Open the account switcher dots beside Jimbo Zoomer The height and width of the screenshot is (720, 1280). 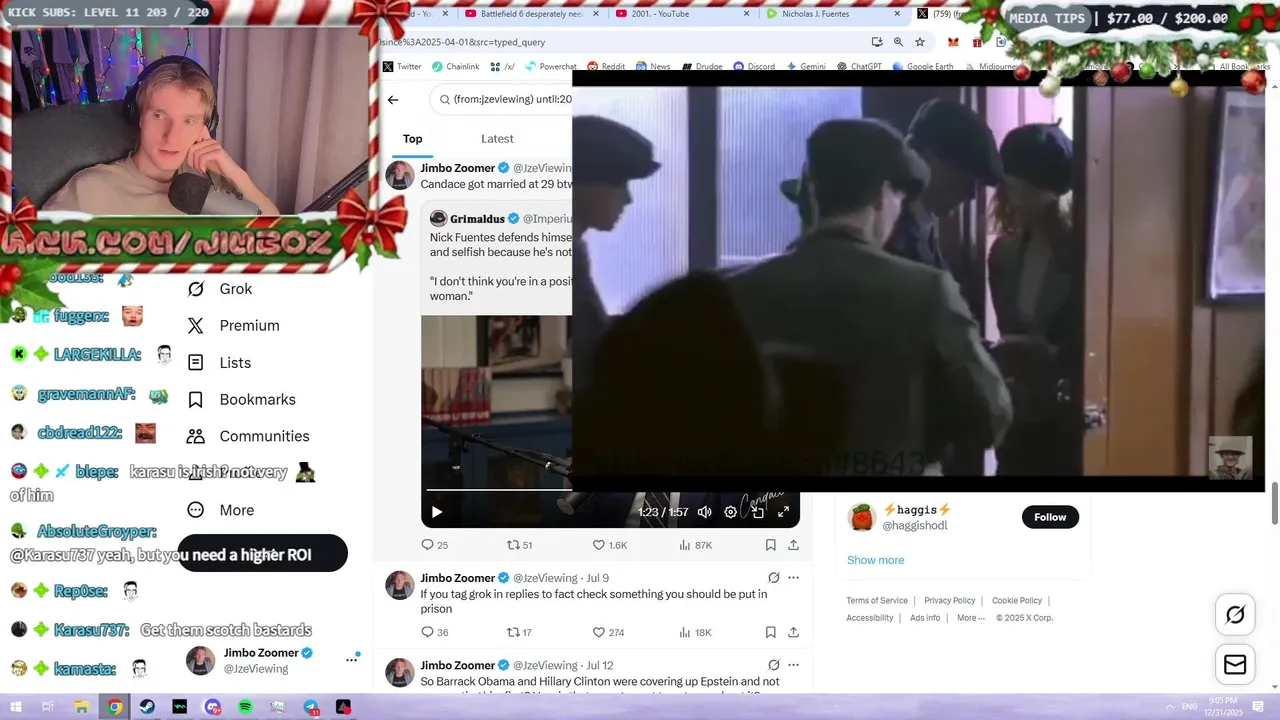tap(352, 660)
